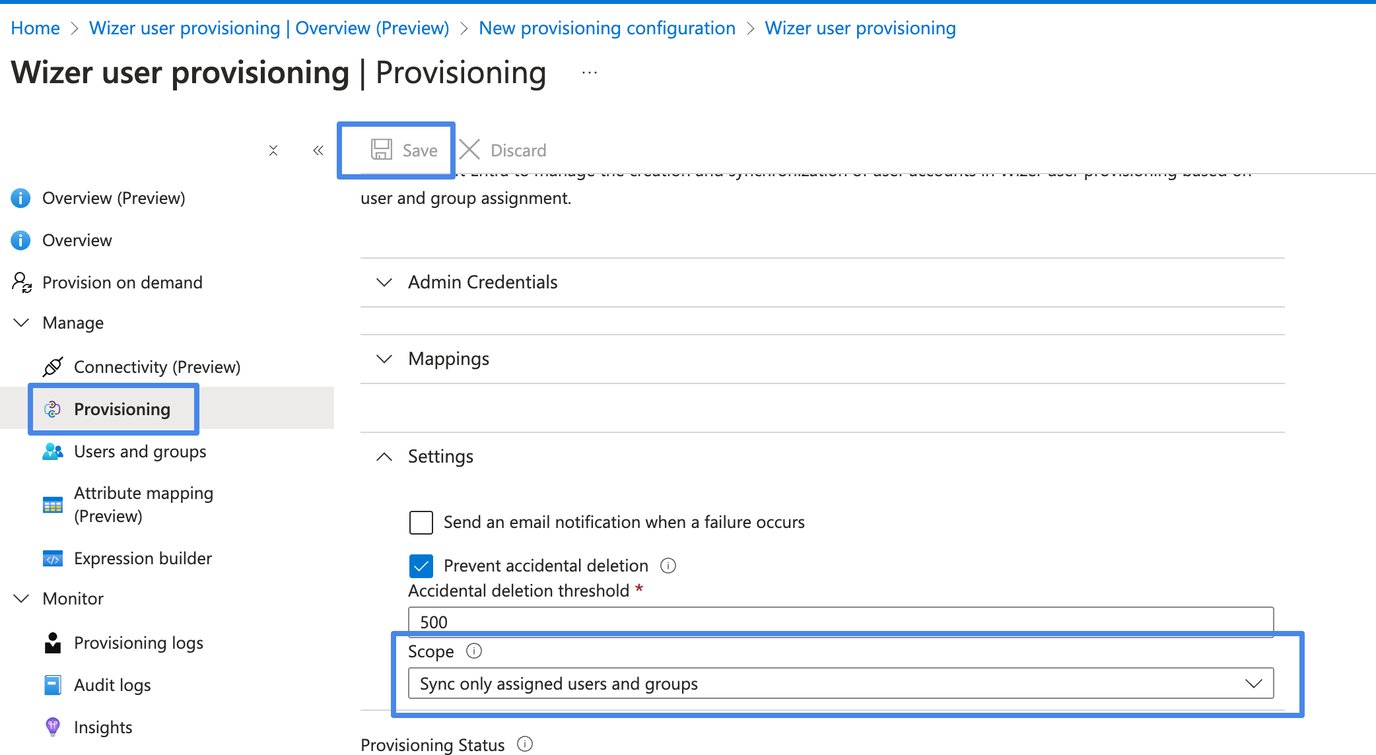The height and width of the screenshot is (755, 1376).
Task: Collapse the Settings section
Action: tap(384, 456)
